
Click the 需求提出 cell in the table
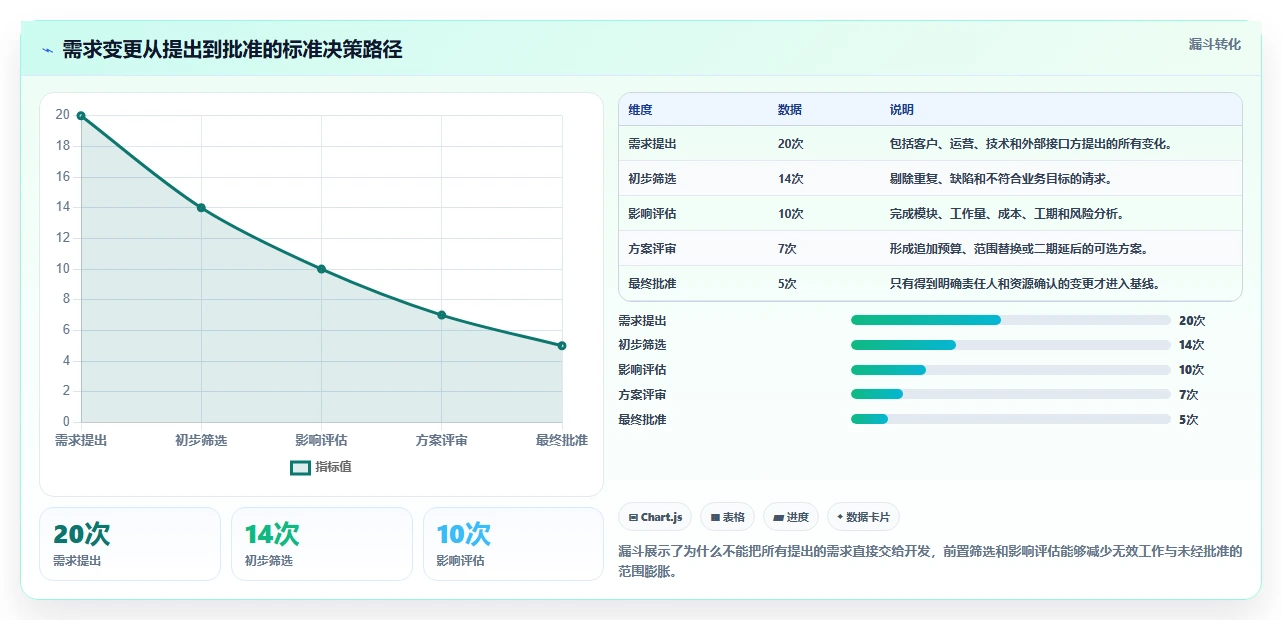point(652,144)
